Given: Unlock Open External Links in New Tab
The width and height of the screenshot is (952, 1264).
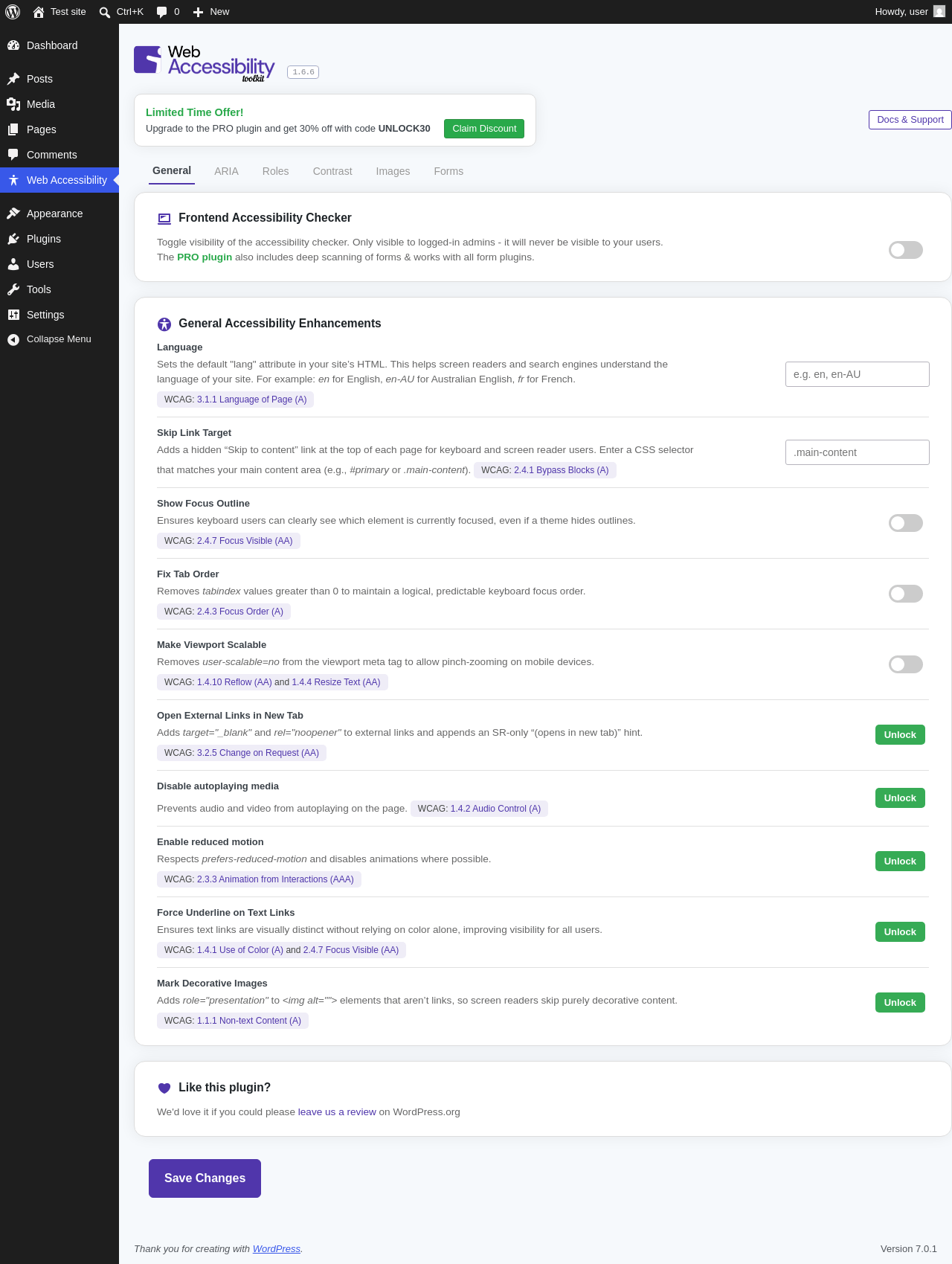Looking at the screenshot, I should tap(900, 735).
